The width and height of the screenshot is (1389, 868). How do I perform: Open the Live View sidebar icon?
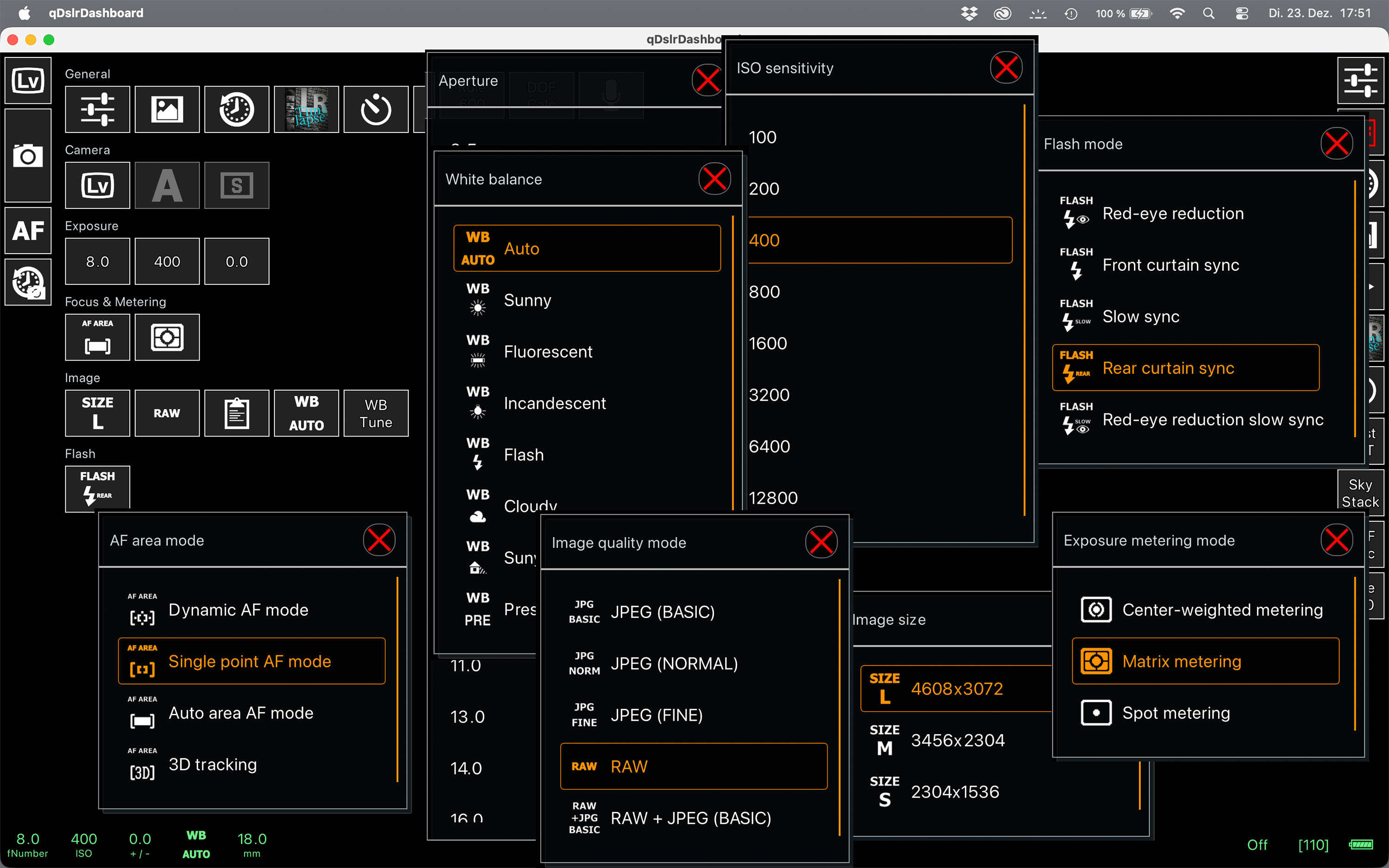click(x=28, y=81)
